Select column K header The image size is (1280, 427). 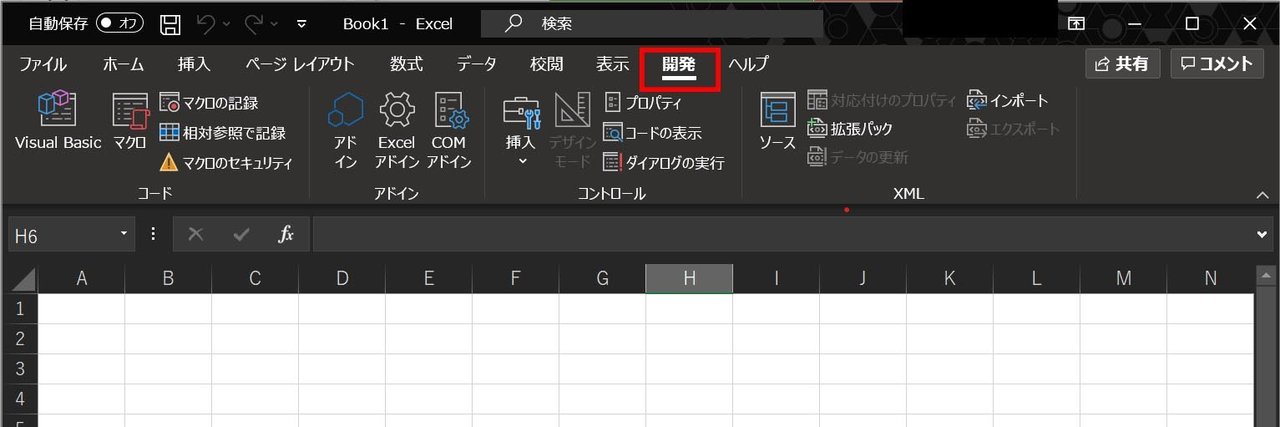tap(950, 279)
